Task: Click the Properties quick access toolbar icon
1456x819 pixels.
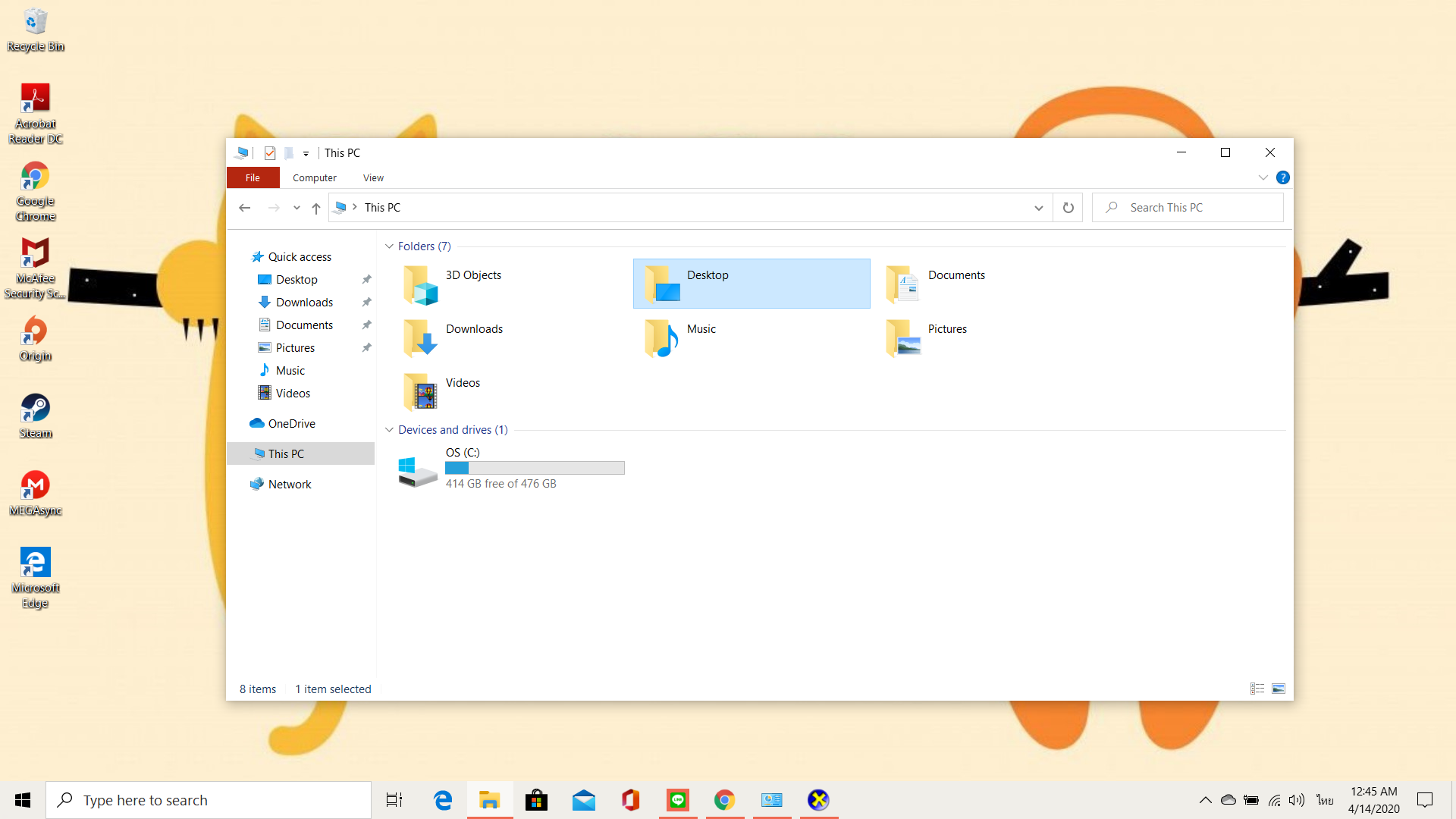Action: 270,153
